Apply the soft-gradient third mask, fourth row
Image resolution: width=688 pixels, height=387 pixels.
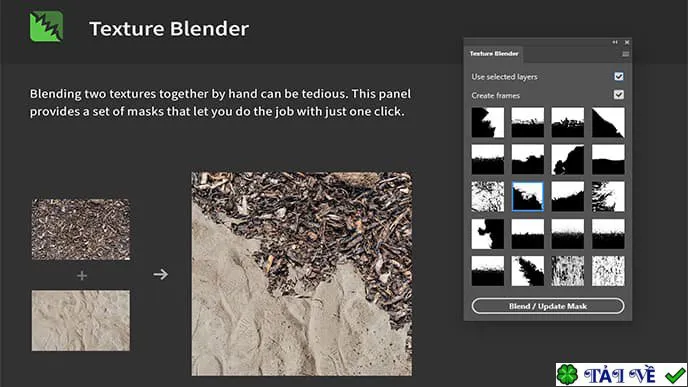(x=567, y=234)
